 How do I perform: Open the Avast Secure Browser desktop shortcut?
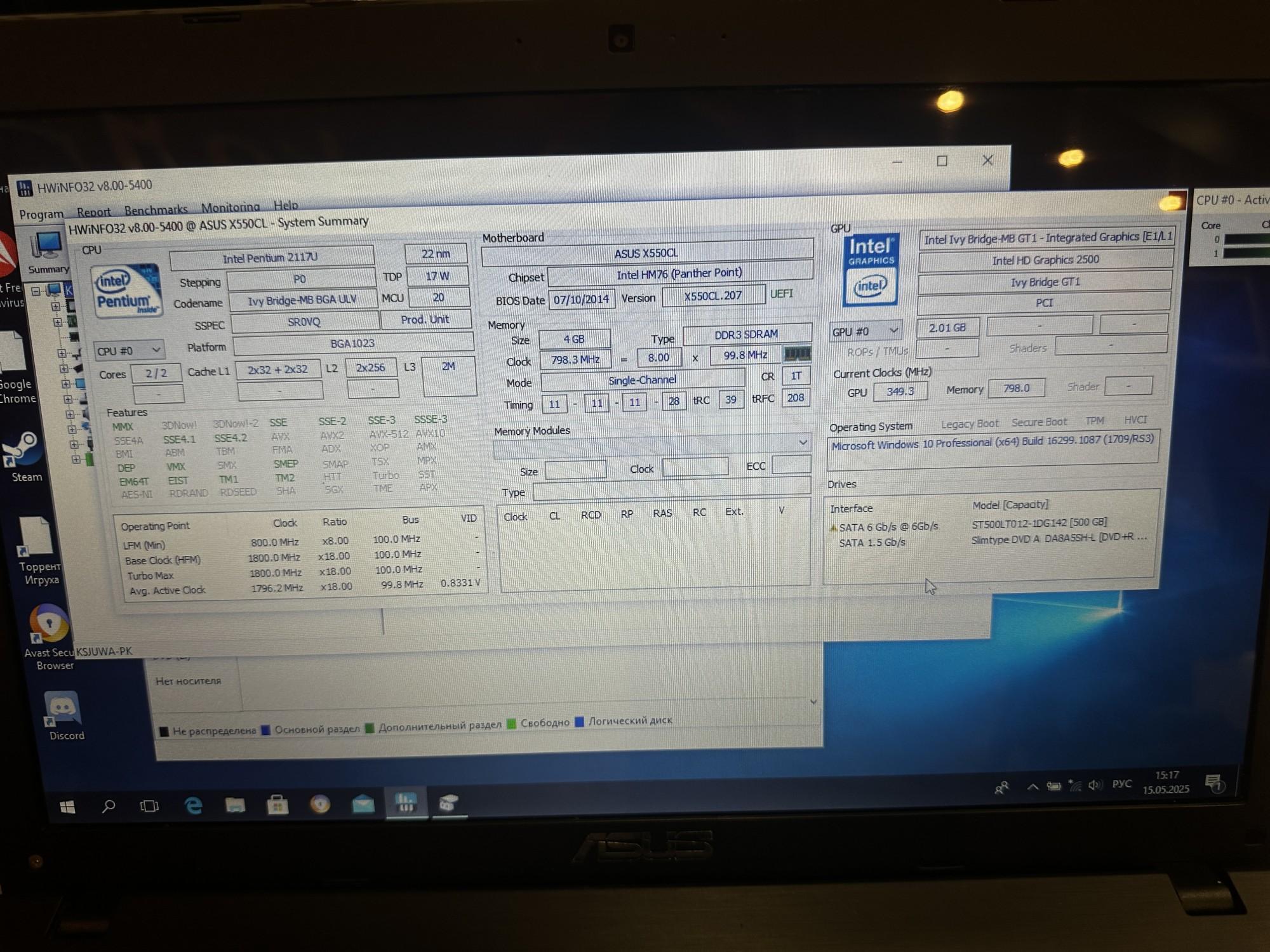pos(50,637)
